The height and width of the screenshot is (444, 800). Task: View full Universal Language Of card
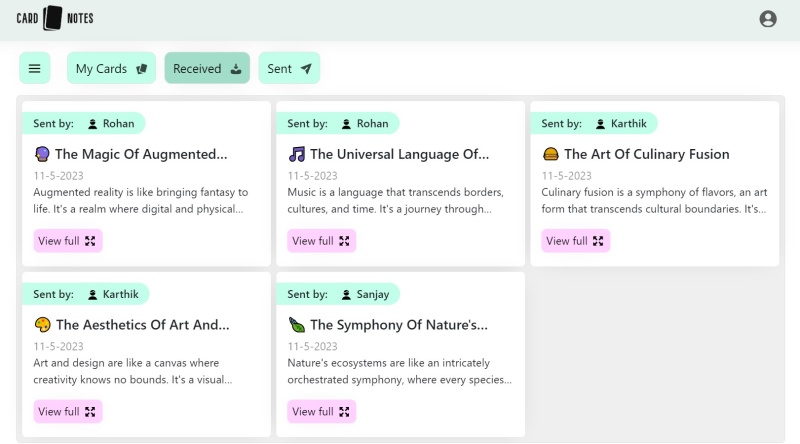[322, 241]
